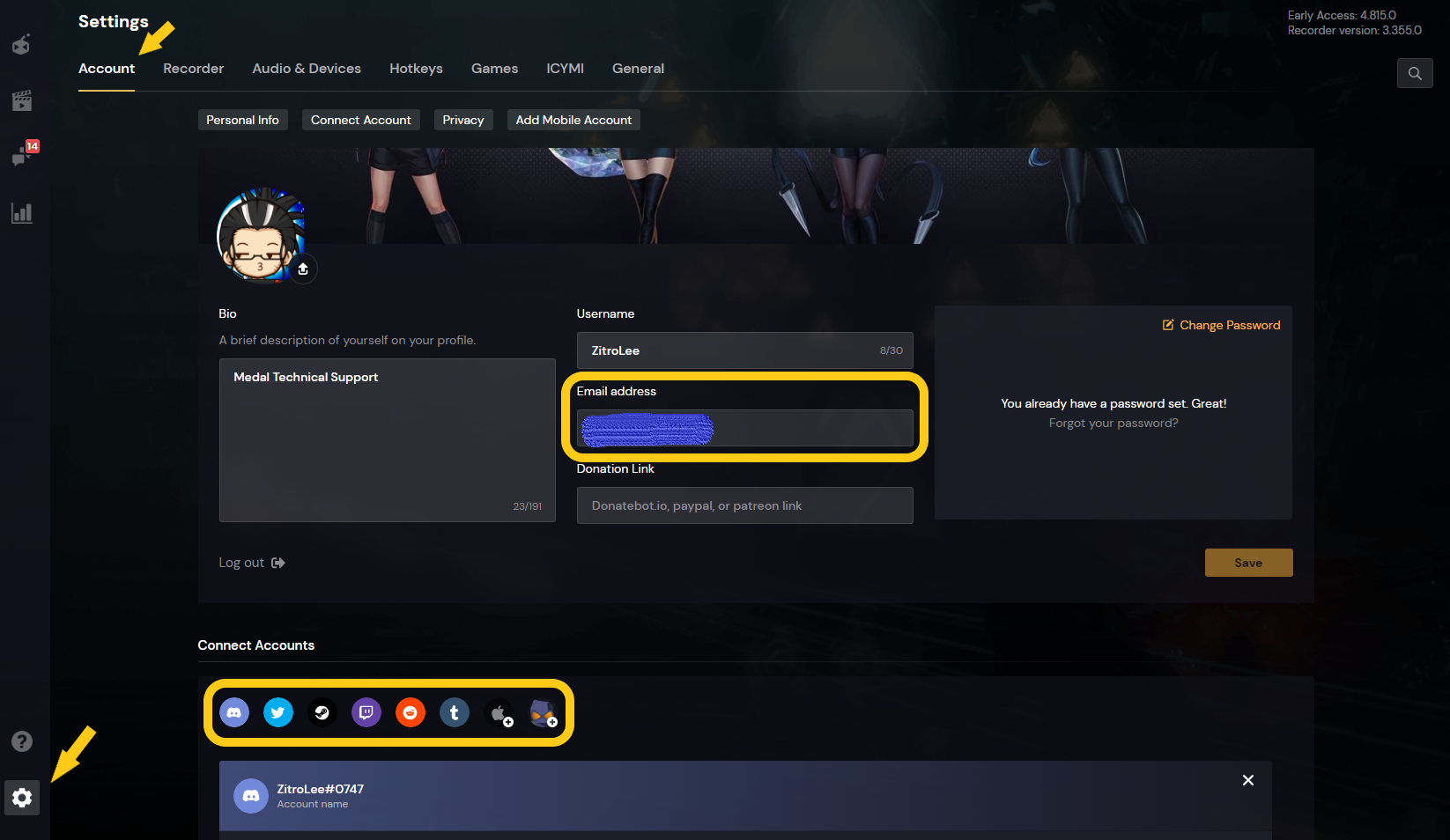This screenshot has width=1450, height=840.
Task: Expand the Tumblr connection option
Action: coord(455,712)
